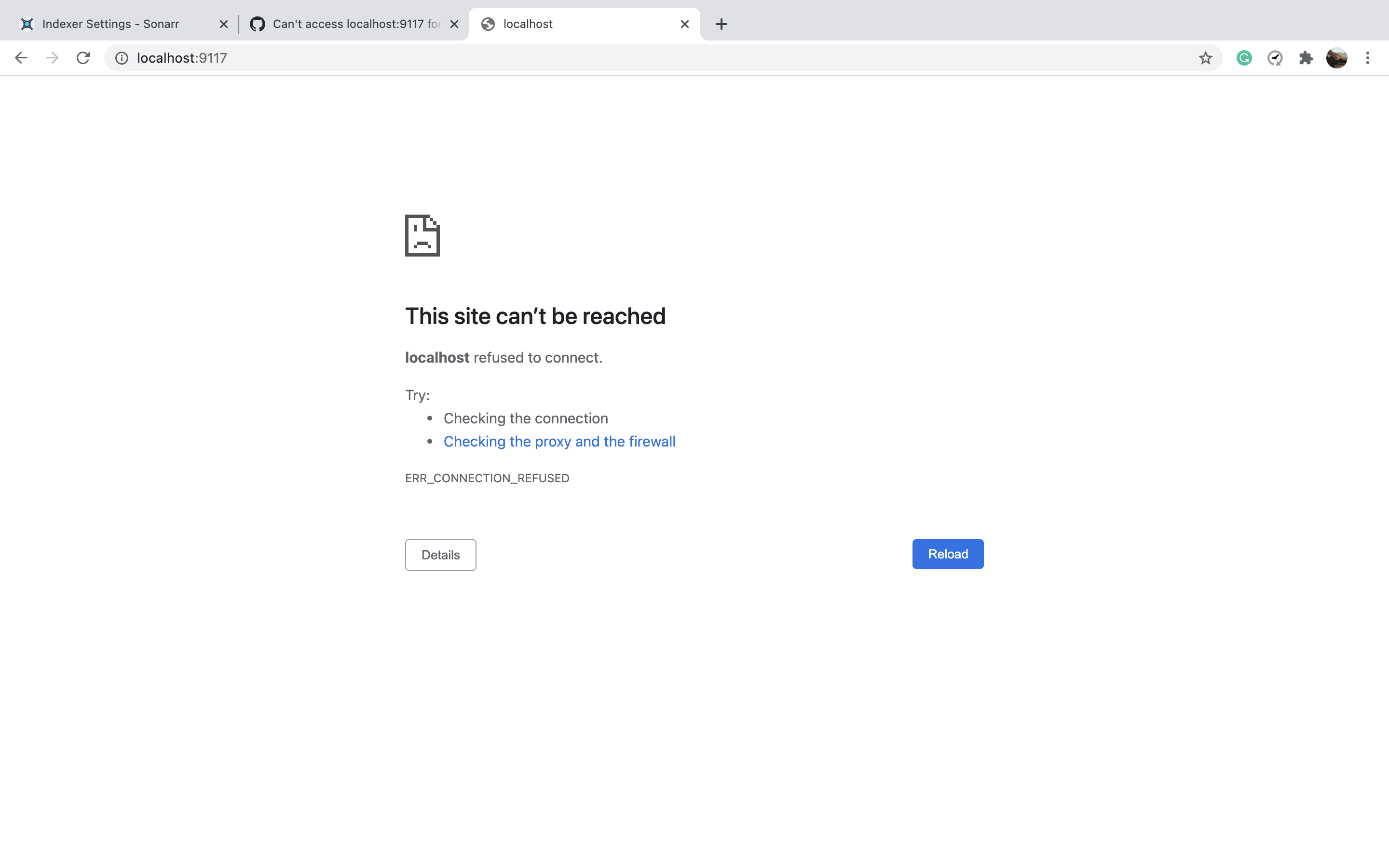The height and width of the screenshot is (868, 1389).
Task: Close the Indexer Settings - Sonarr tab
Action: (224, 24)
